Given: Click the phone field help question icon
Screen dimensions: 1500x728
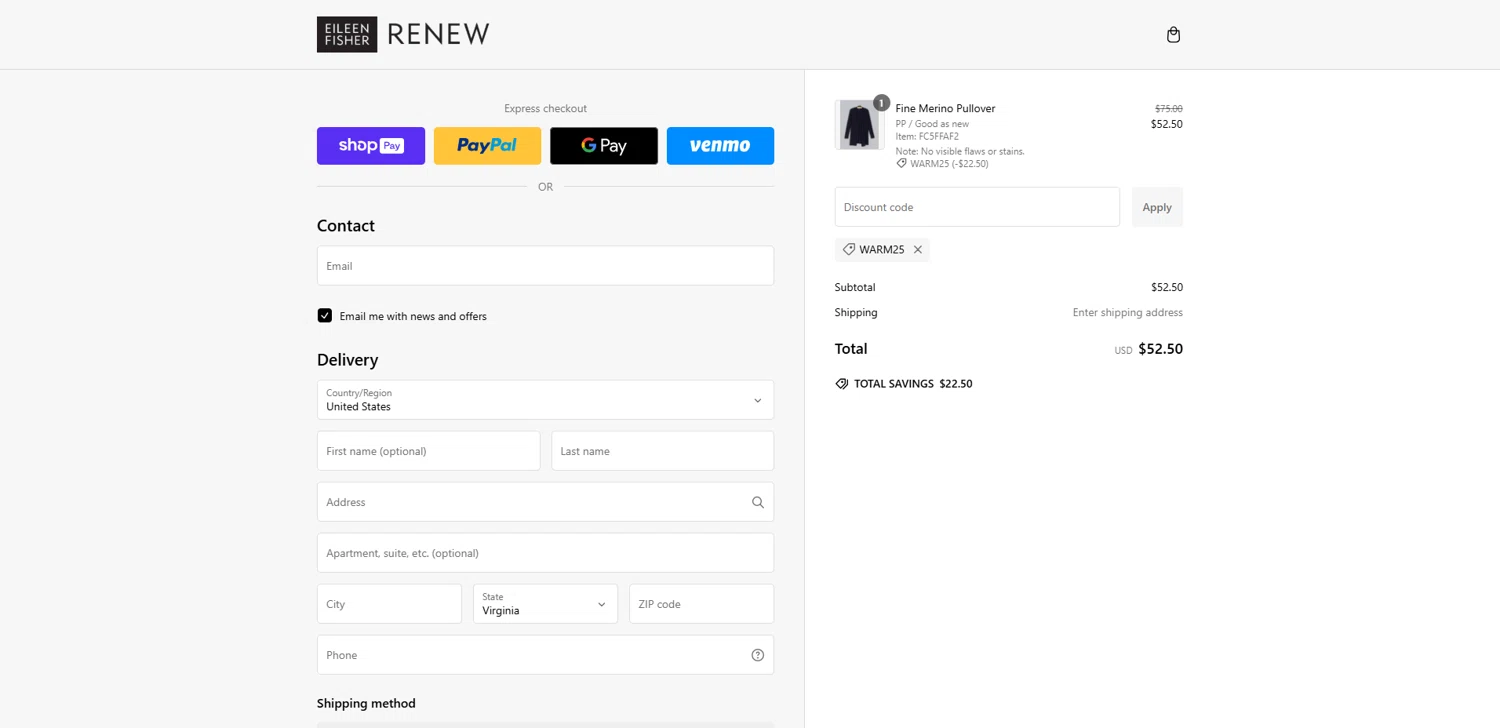Looking at the screenshot, I should coord(758,655).
